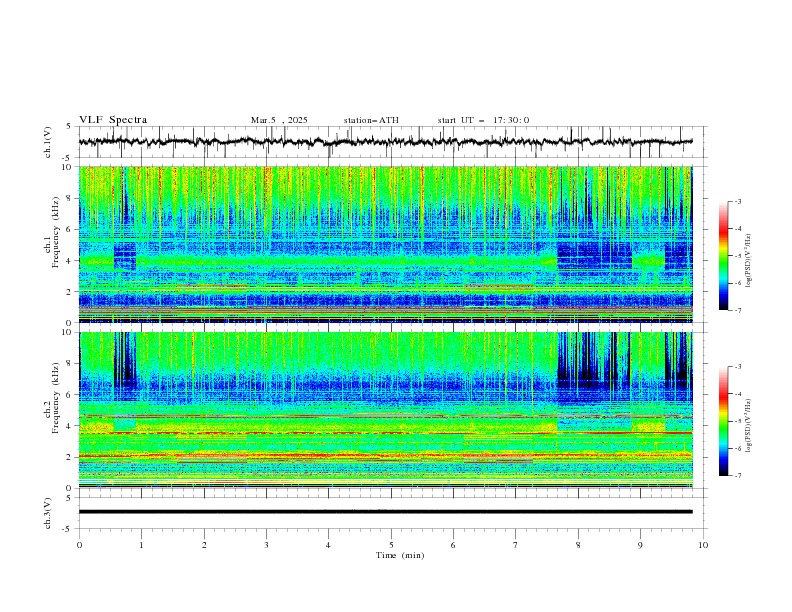Click the flat ch.3 voltage trace
The image size is (792, 612).
click(385, 512)
